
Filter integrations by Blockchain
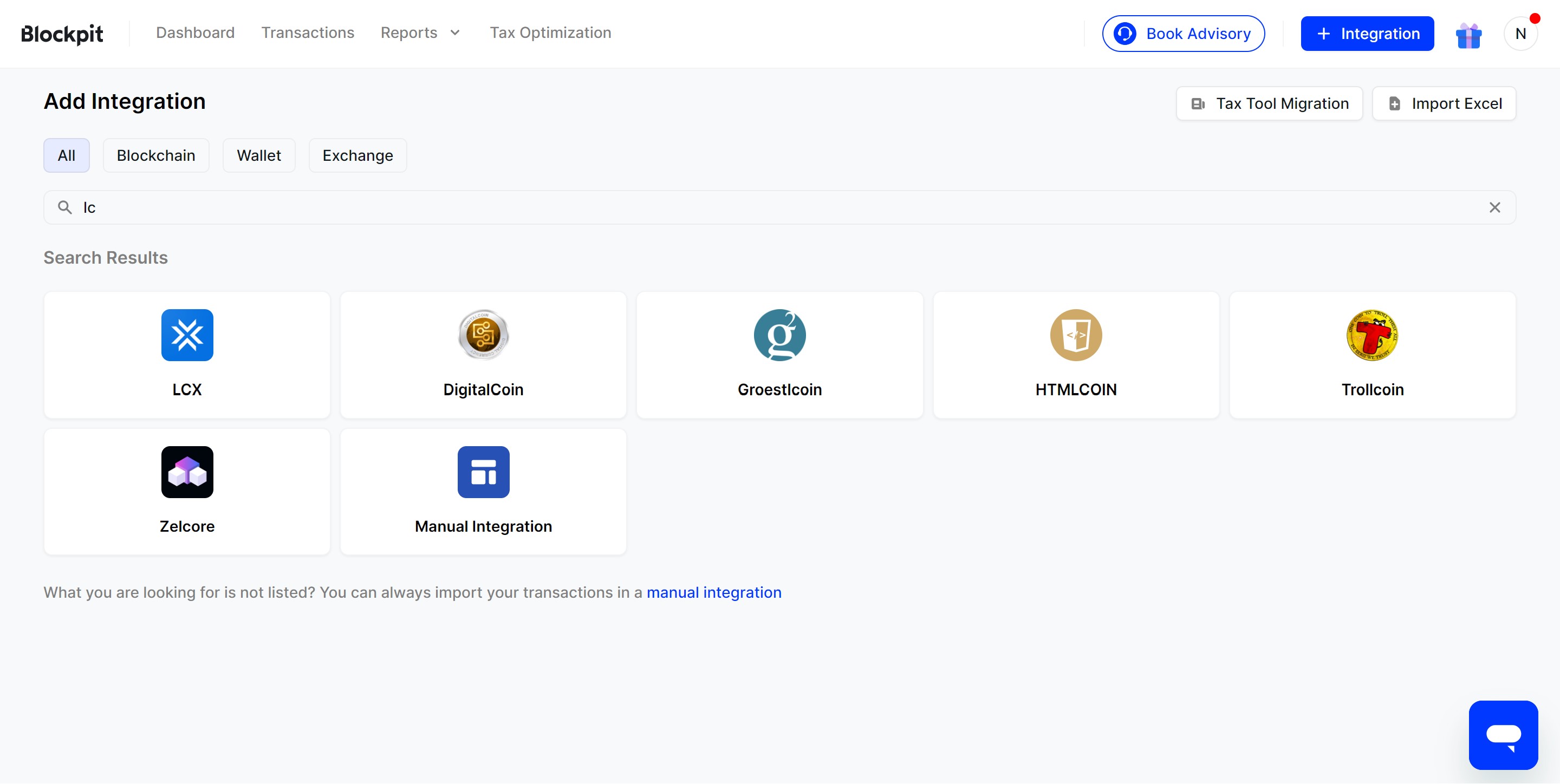[155, 155]
